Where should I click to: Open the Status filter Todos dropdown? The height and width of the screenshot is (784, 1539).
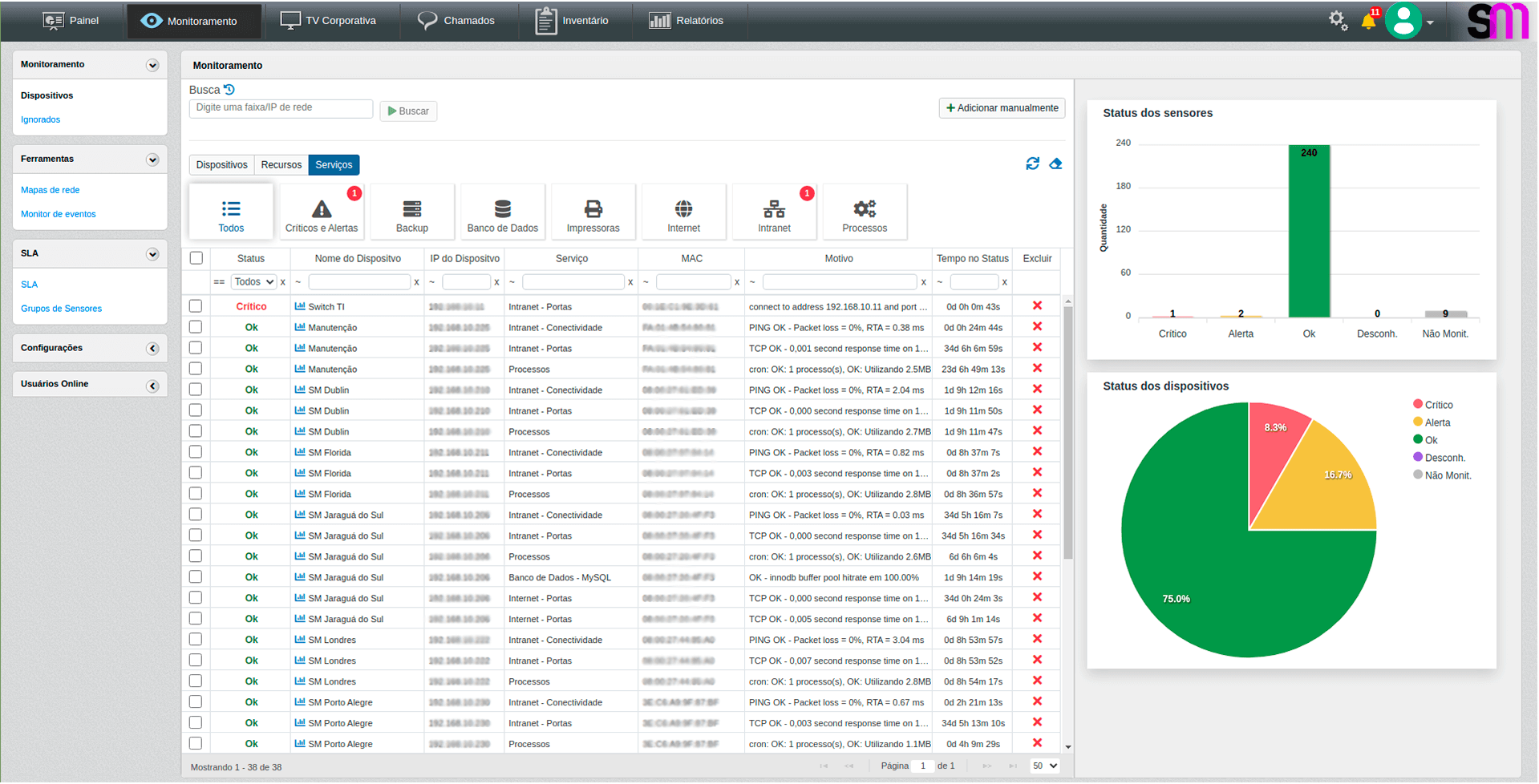click(254, 282)
